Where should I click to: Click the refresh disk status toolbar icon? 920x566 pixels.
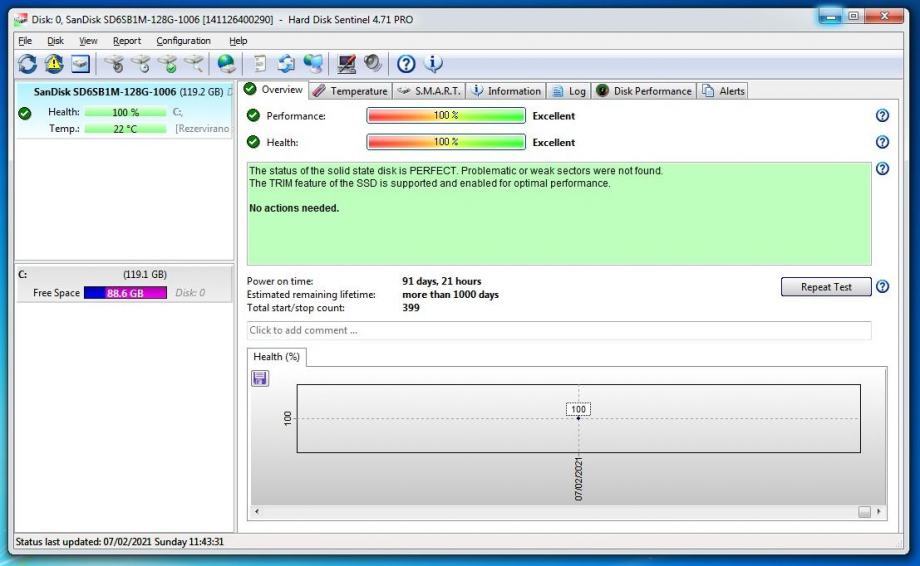coord(27,63)
